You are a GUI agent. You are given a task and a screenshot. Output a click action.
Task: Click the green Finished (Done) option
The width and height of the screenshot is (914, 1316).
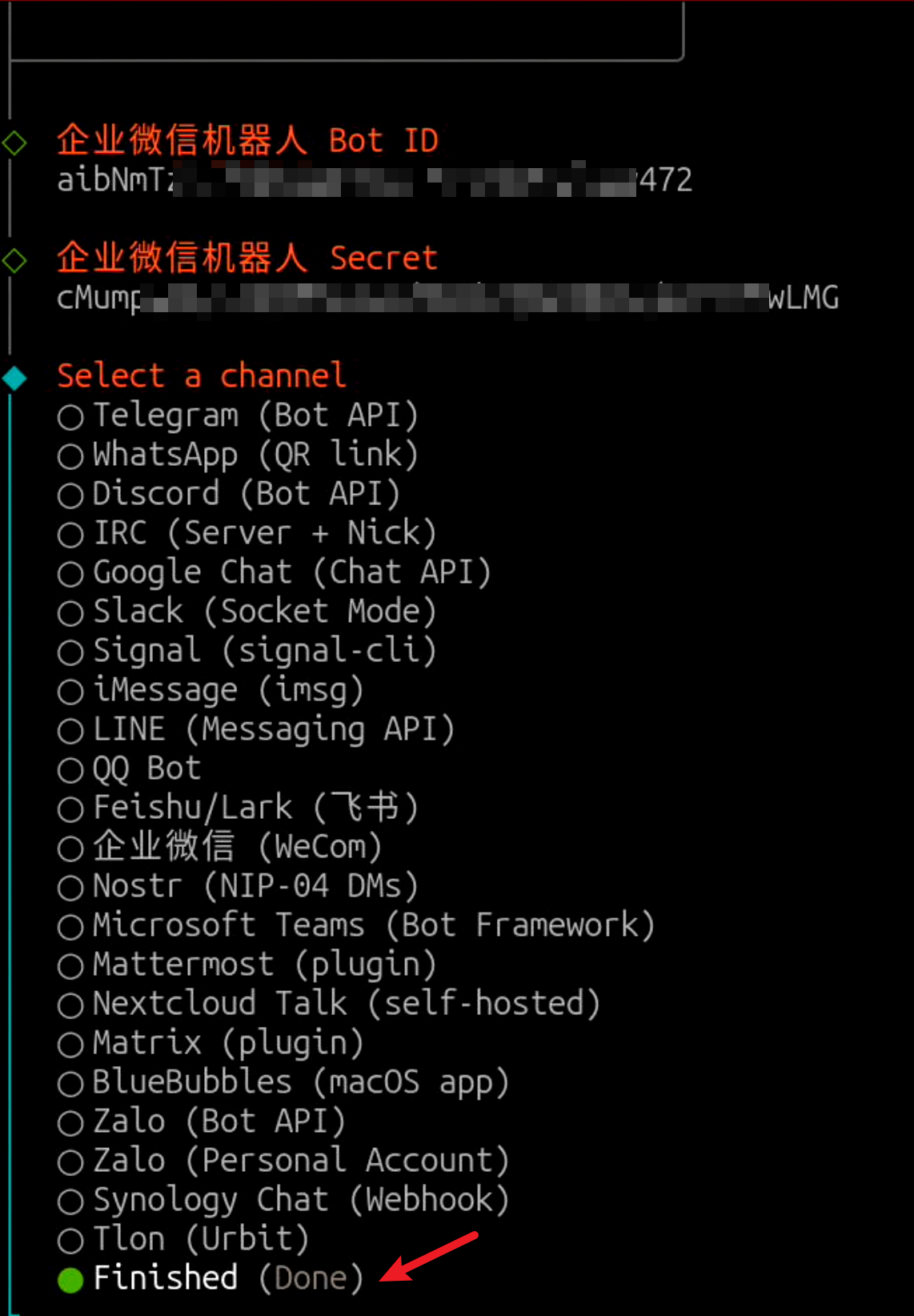click(x=70, y=1279)
